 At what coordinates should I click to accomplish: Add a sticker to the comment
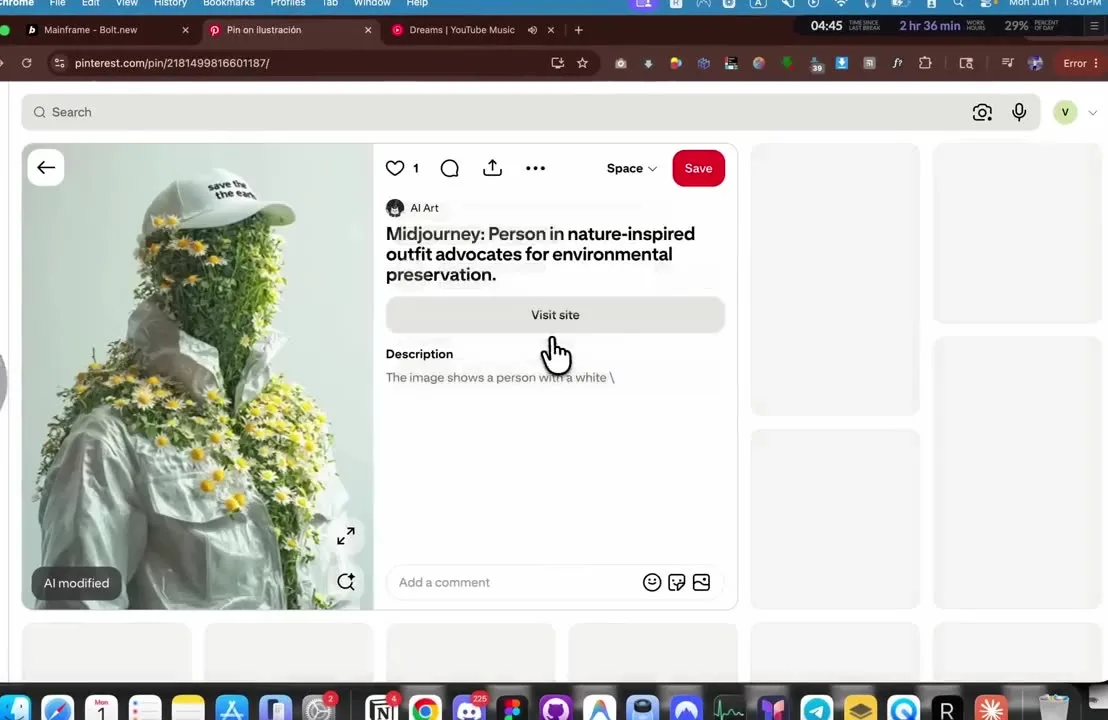click(676, 582)
